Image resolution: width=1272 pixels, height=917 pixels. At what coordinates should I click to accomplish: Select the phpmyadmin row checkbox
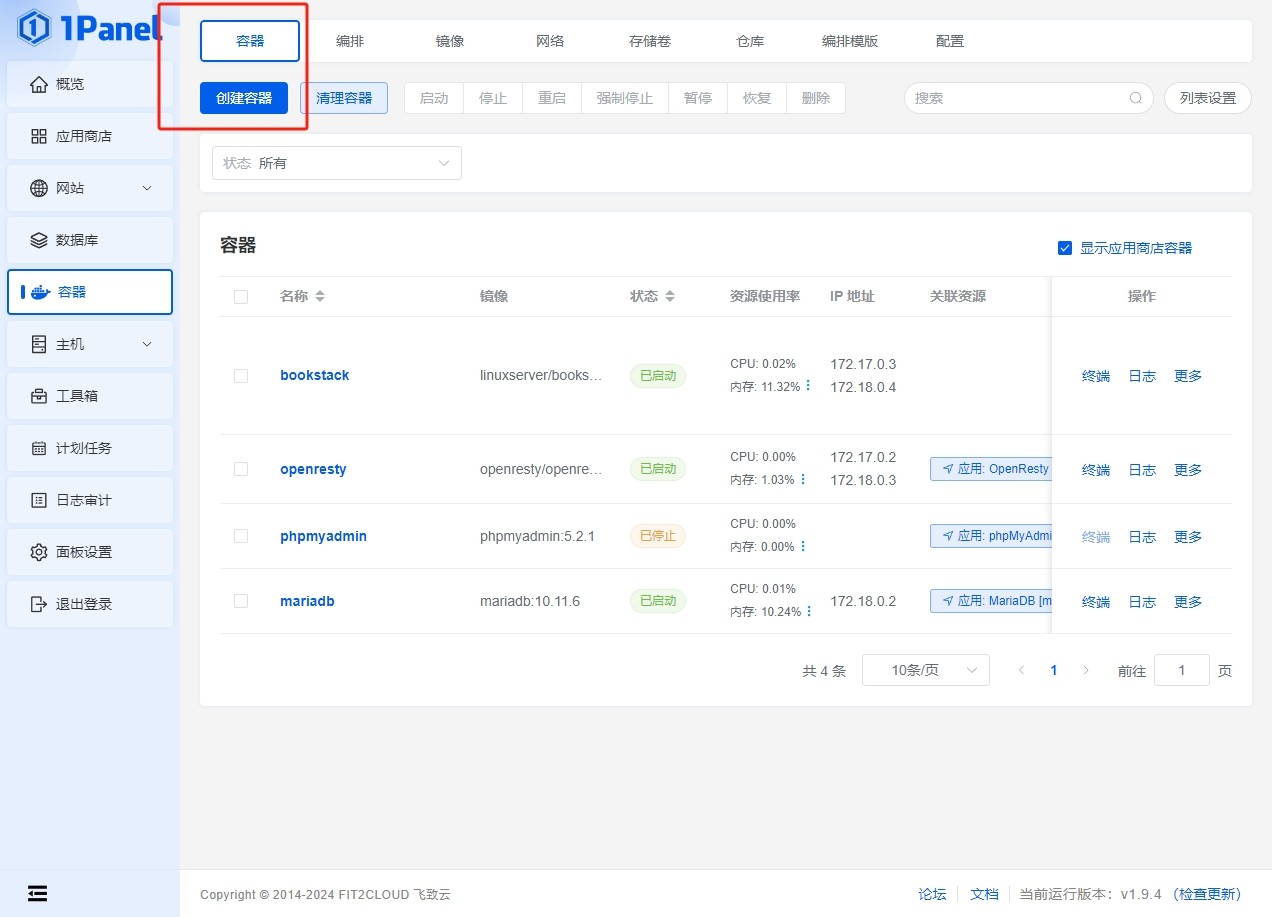coord(240,536)
